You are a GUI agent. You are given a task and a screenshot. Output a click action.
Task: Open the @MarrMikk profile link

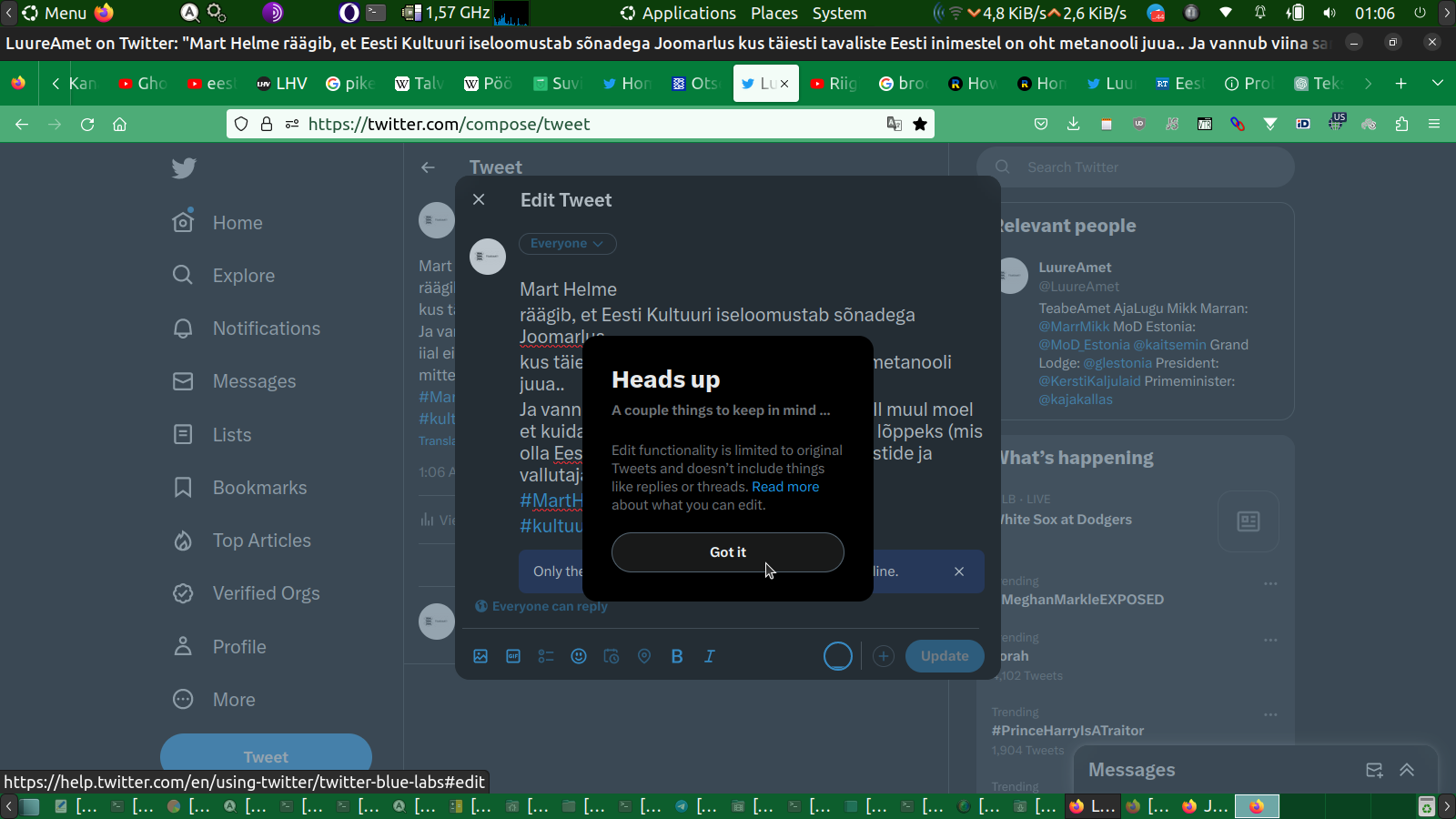pos(1074,327)
